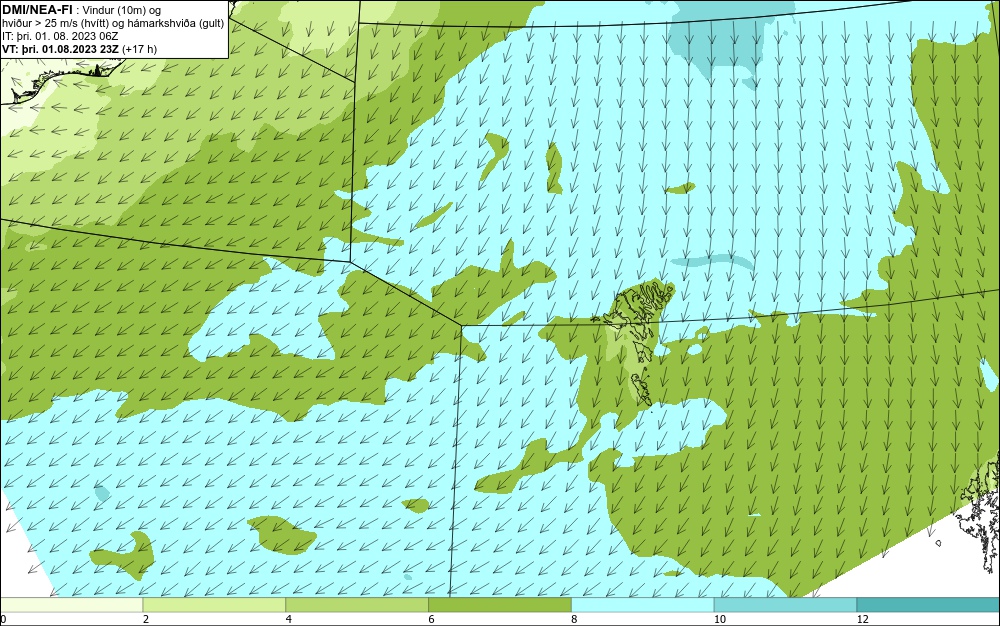Click the legend scale label 12
The image size is (1000, 626).
862,619
